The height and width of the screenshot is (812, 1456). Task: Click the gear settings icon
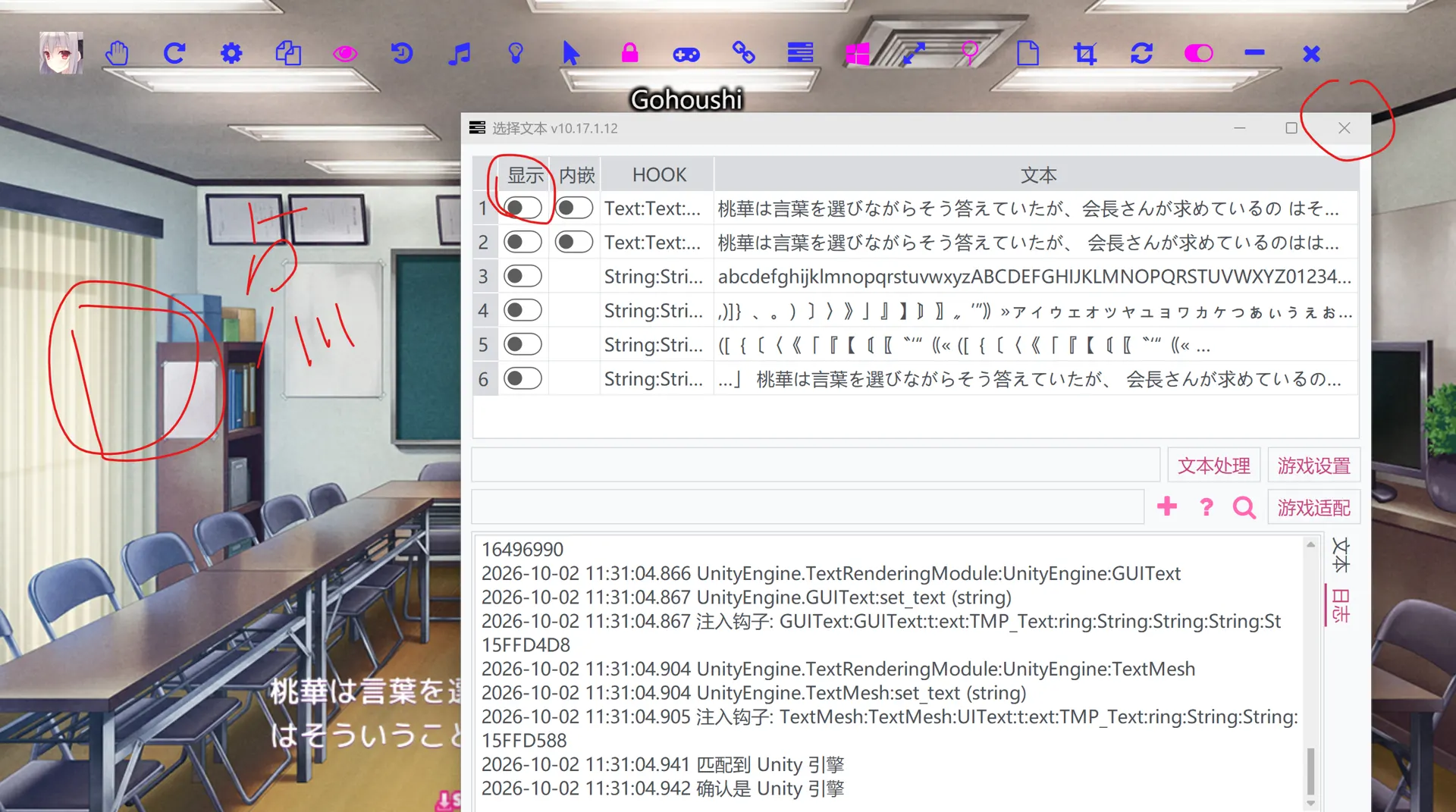coord(231,54)
